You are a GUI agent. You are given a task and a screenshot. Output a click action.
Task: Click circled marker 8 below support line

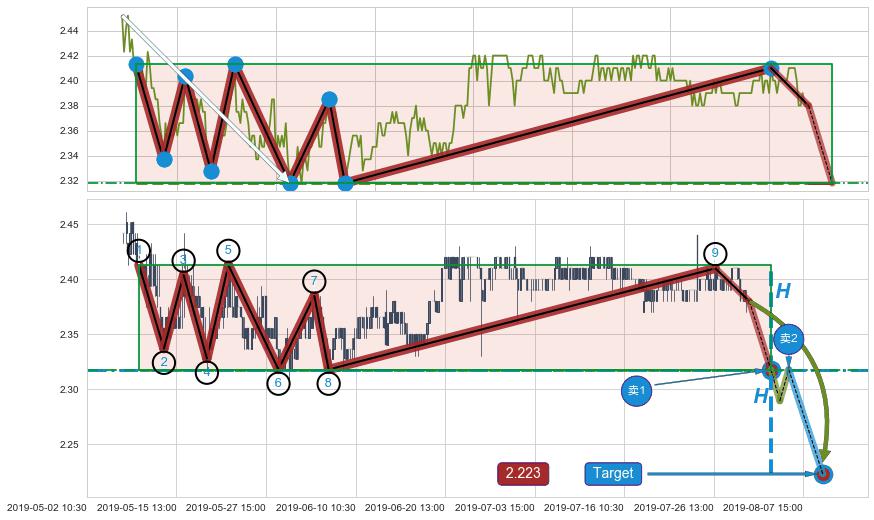(x=329, y=382)
